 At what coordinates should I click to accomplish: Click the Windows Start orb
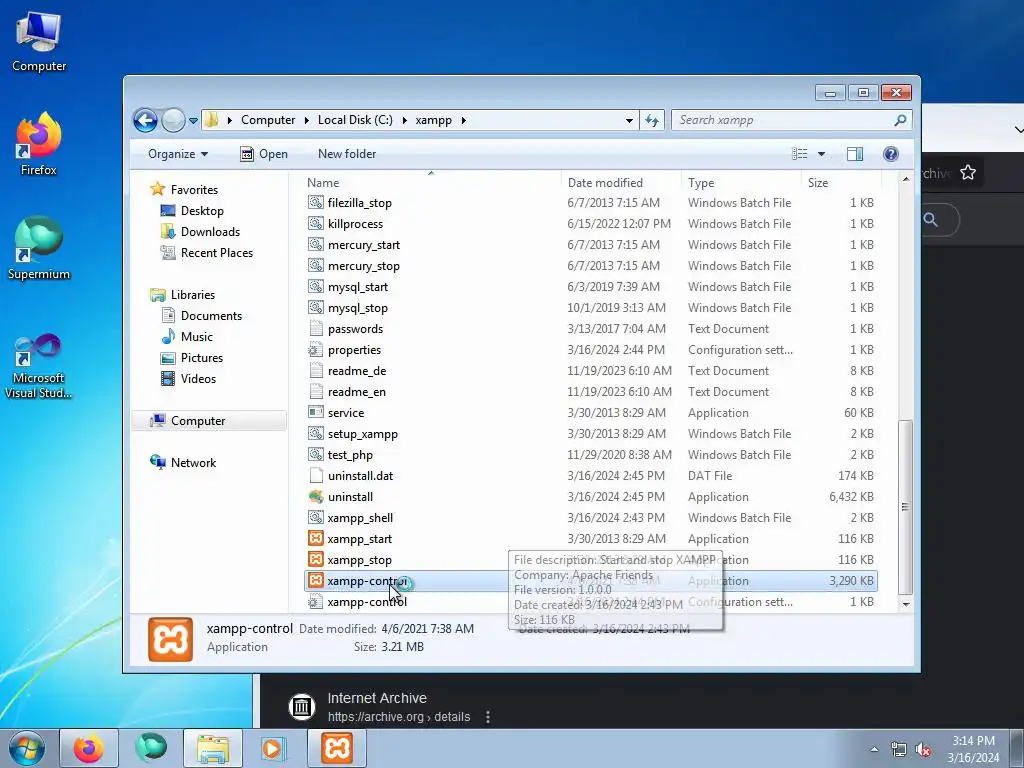coord(27,748)
